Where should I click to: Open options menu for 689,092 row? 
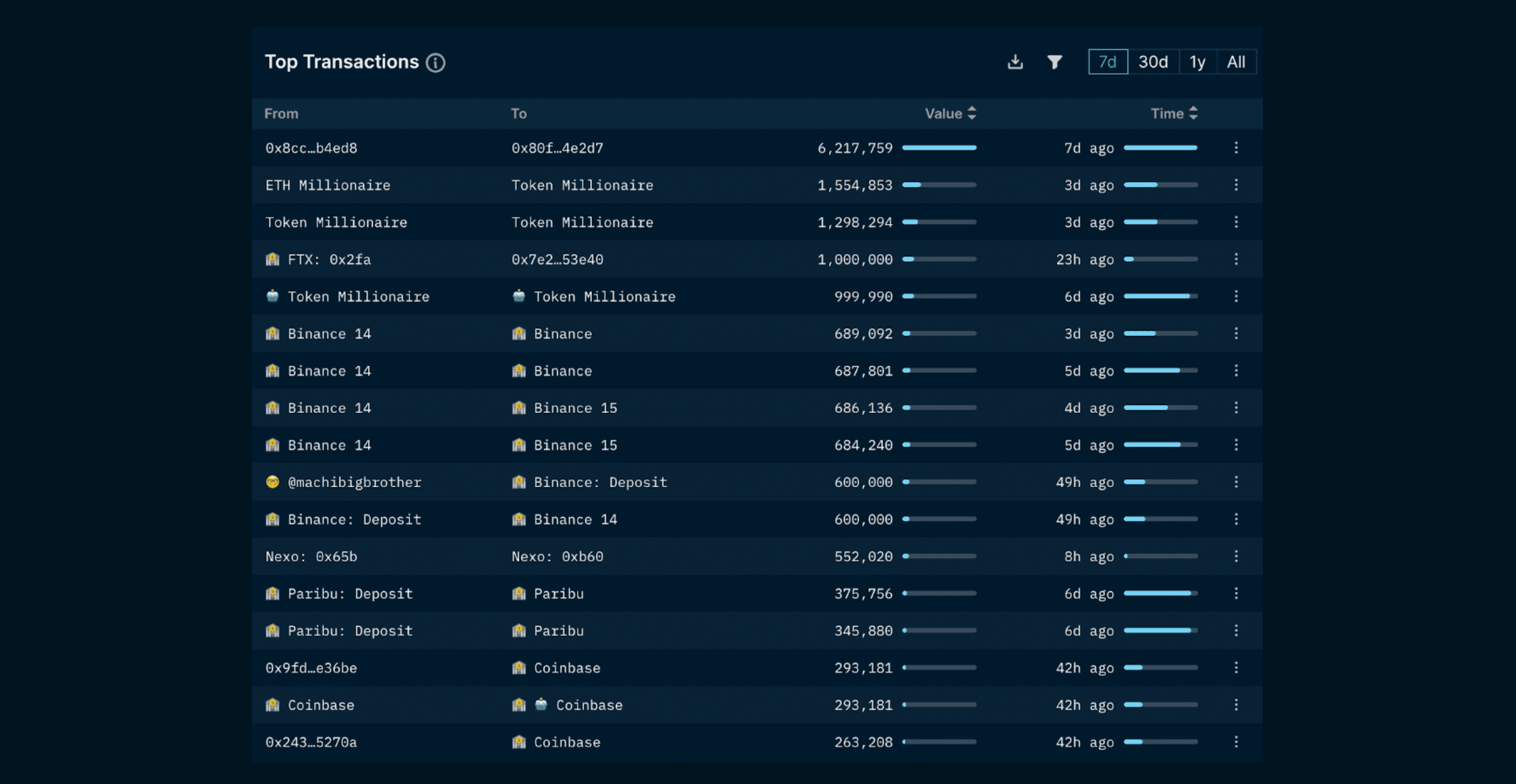[1236, 333]
